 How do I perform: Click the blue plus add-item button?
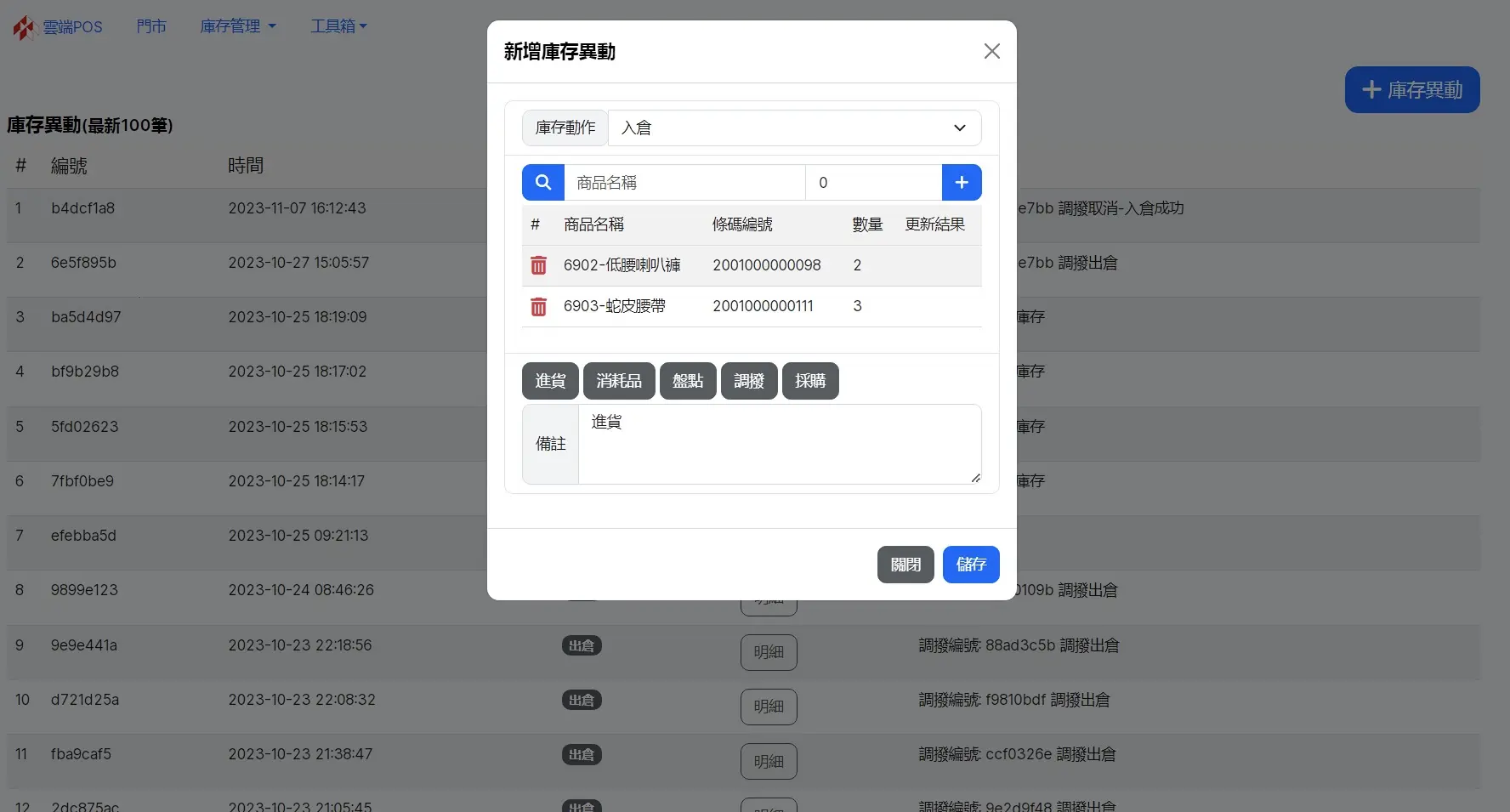coord(961,183)
